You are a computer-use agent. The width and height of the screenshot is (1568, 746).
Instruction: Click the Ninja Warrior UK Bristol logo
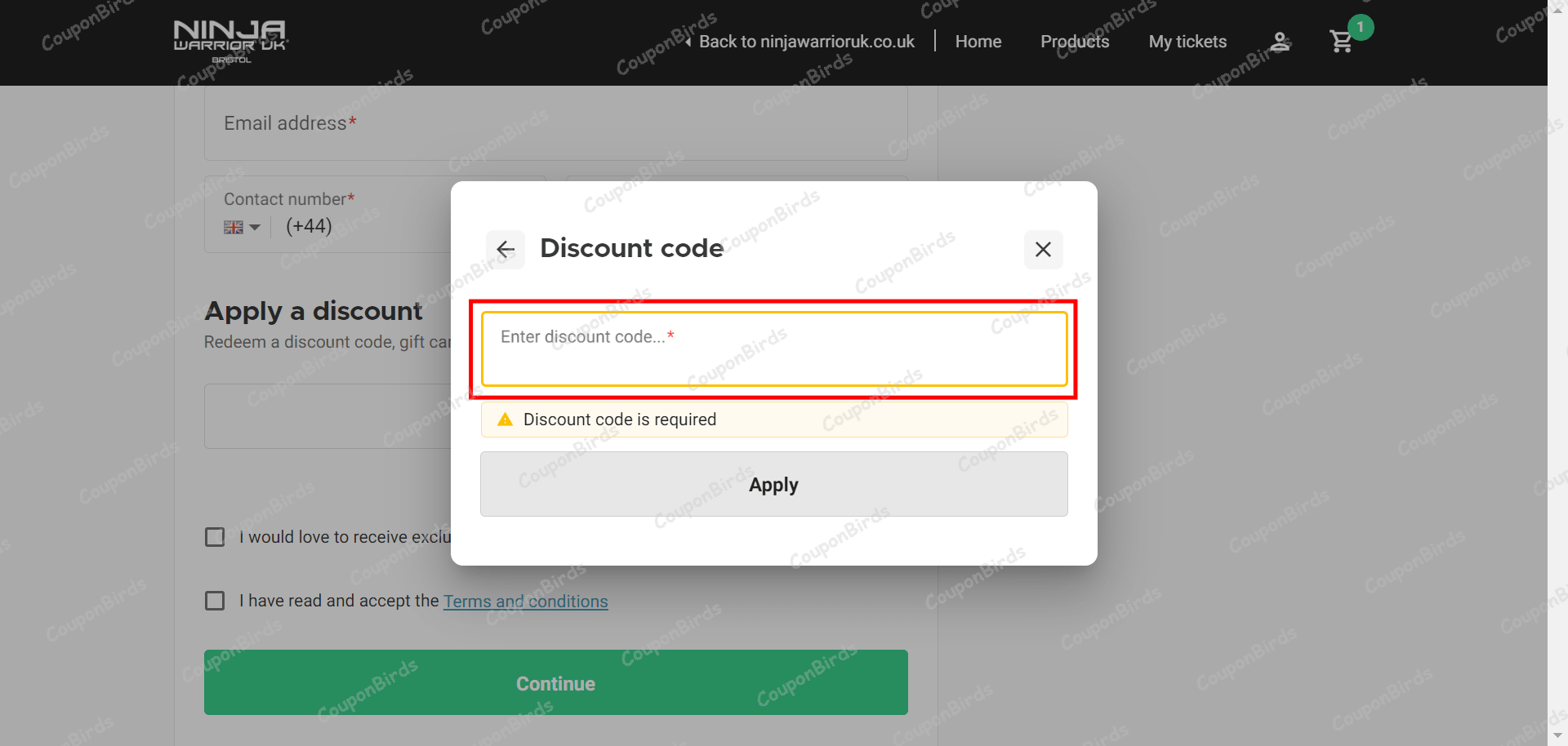coord(229,41)
